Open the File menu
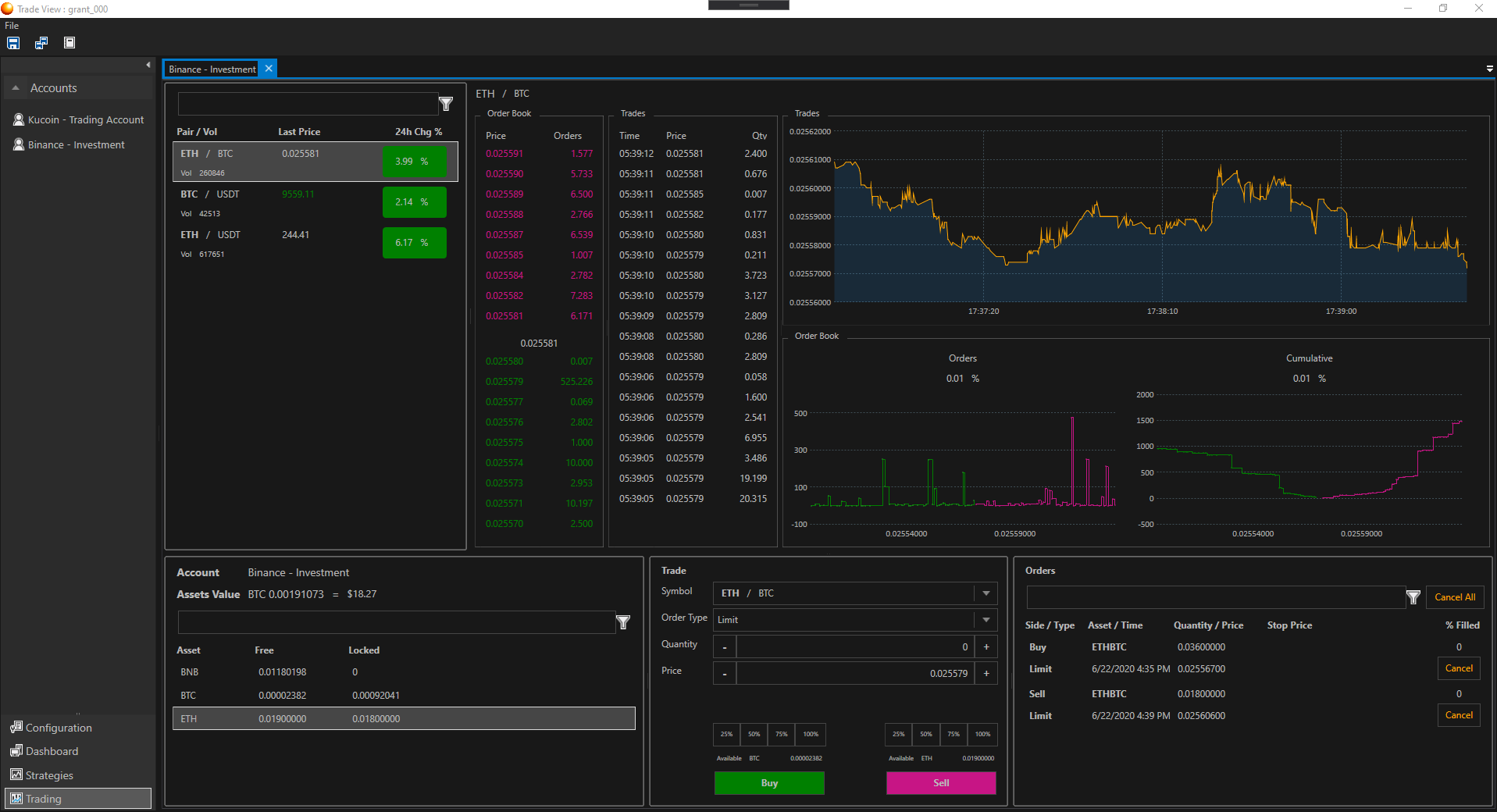The height and width of the screenshot is (812, 1497). click(x=12, y=26)
